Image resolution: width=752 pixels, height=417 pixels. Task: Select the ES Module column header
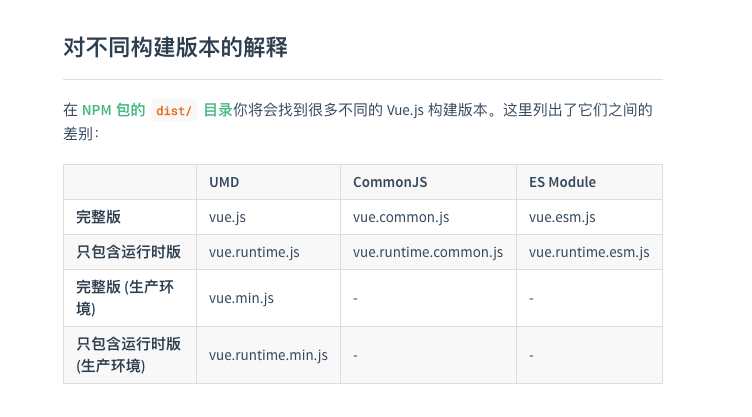(589, 182)
